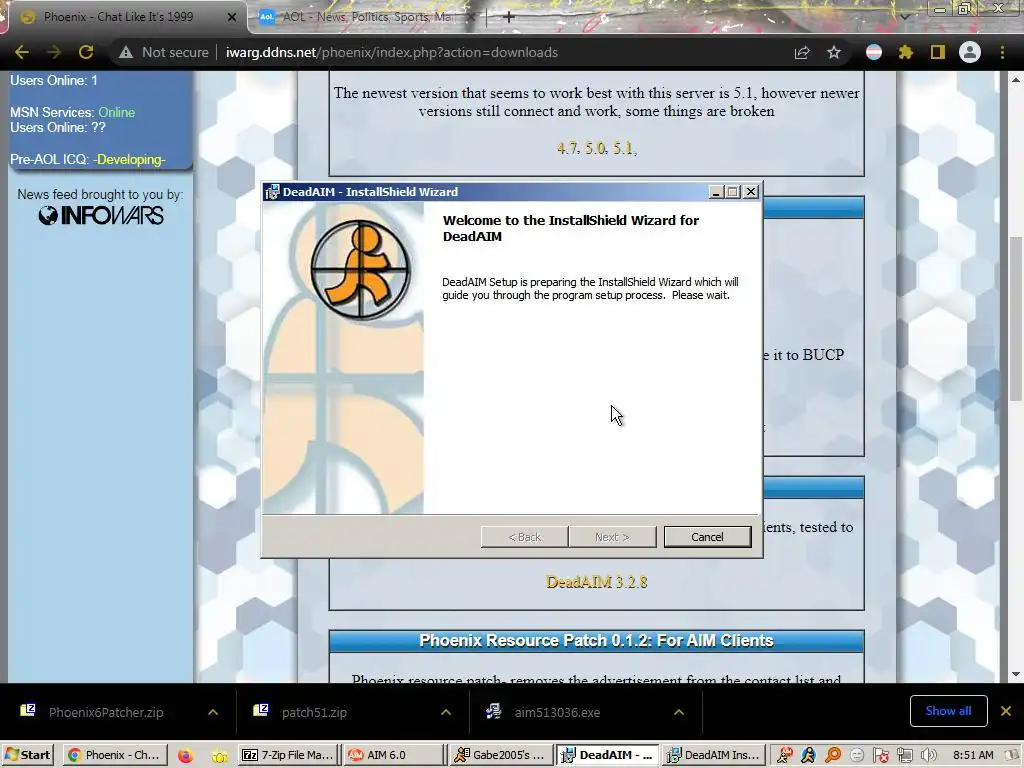Click the share page icon in the address bar

point(802,52)
